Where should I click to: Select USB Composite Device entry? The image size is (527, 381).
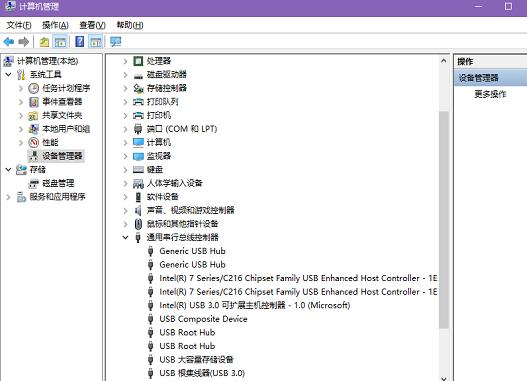(x=203, y=319)
